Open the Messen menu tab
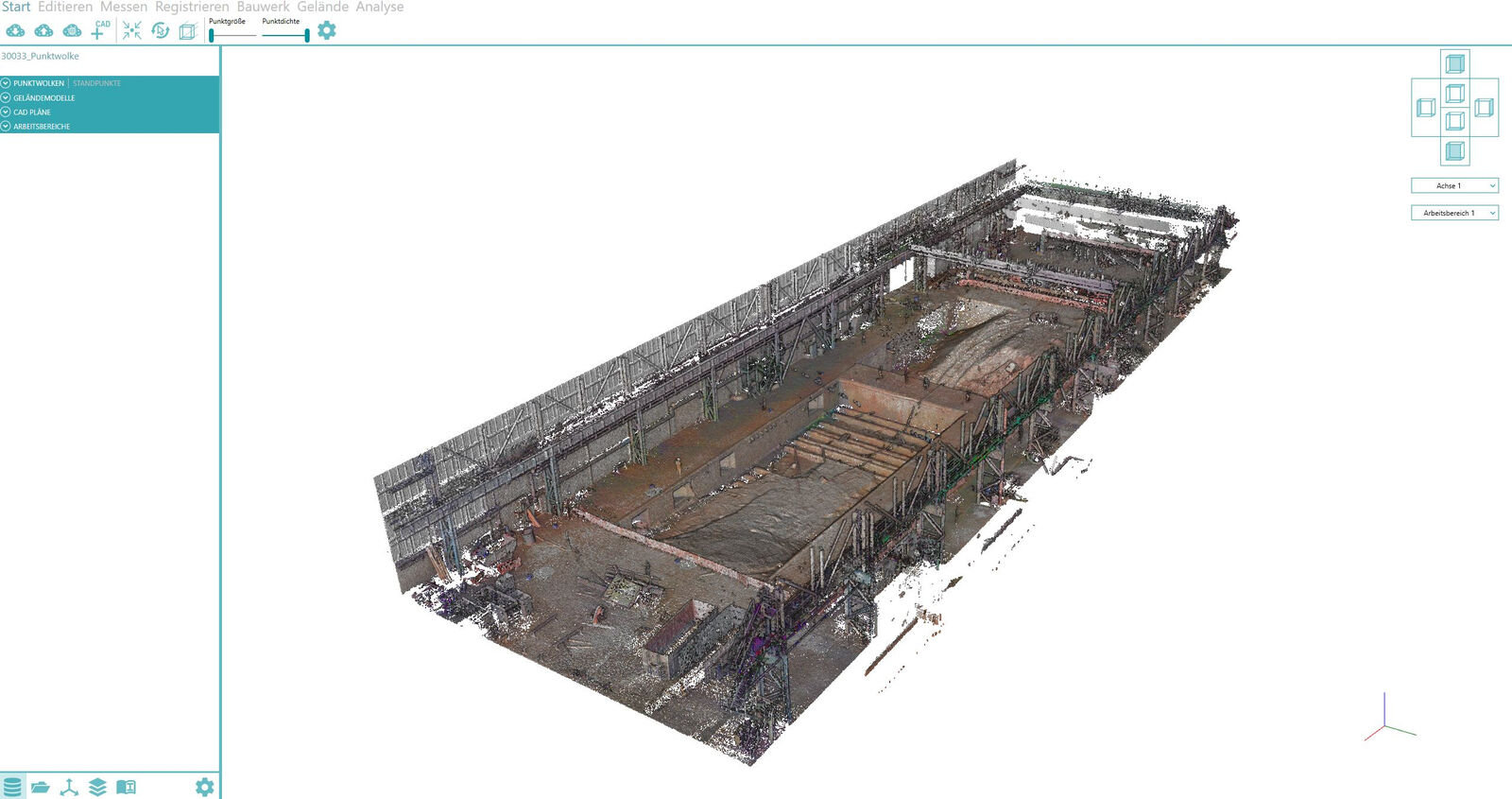Image resolution: width=1512 pixels, height=799 pixels. (x=124, y=8)
